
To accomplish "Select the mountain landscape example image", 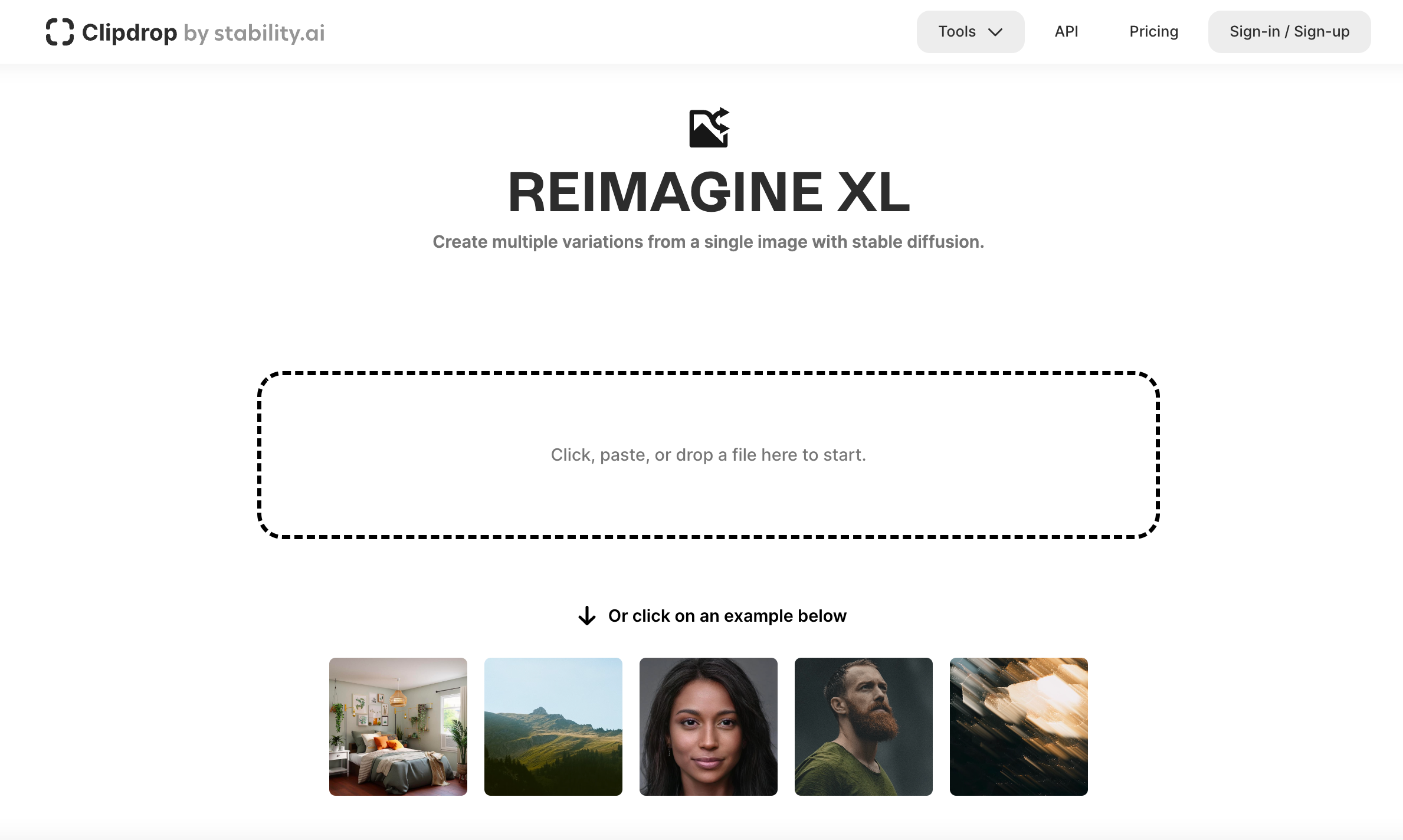I will pyautogui.click(x=553, y=727).
